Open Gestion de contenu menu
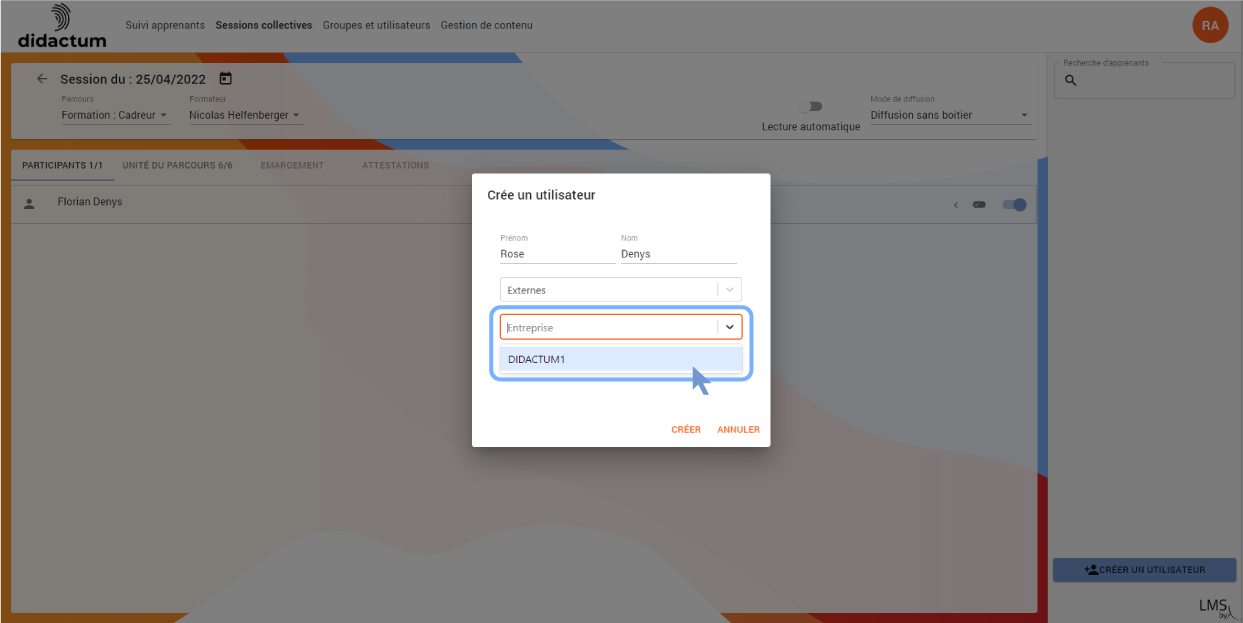1243x623 pixels. (x=487, y=25)
